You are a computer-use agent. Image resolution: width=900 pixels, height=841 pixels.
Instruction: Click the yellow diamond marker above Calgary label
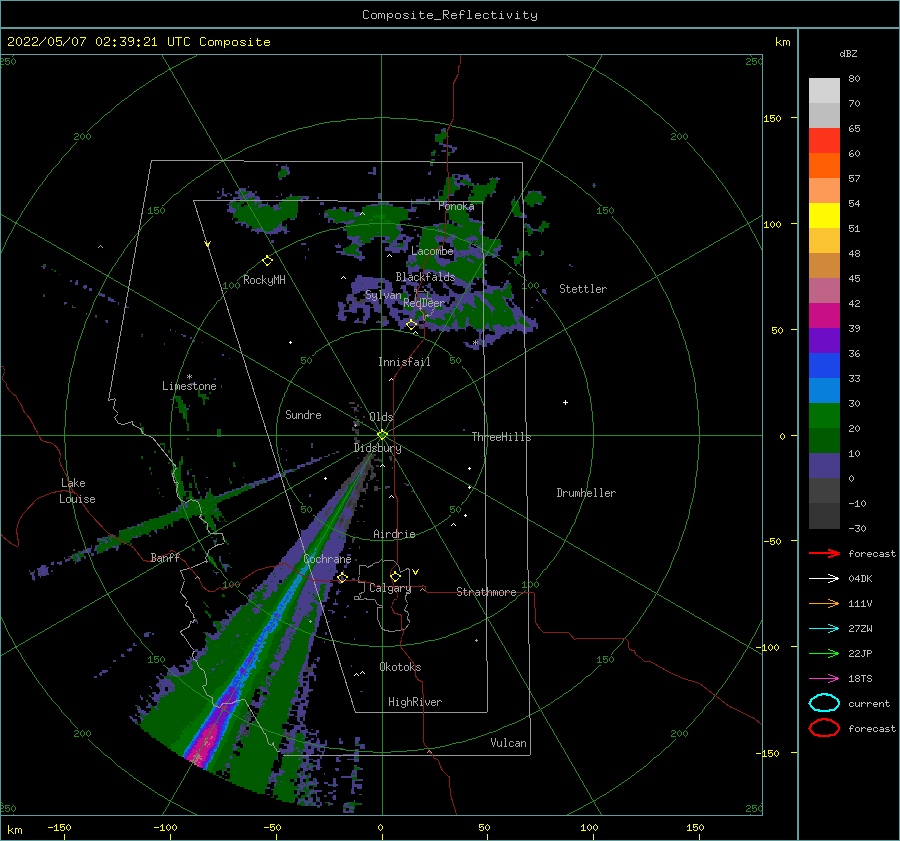(395, 576)
